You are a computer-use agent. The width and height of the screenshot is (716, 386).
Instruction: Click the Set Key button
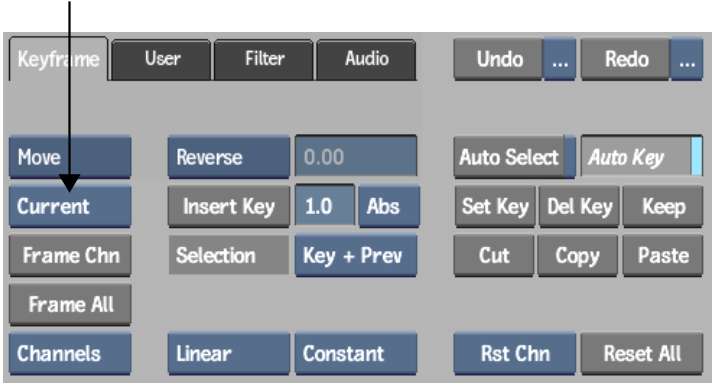[x=495, y=206]
